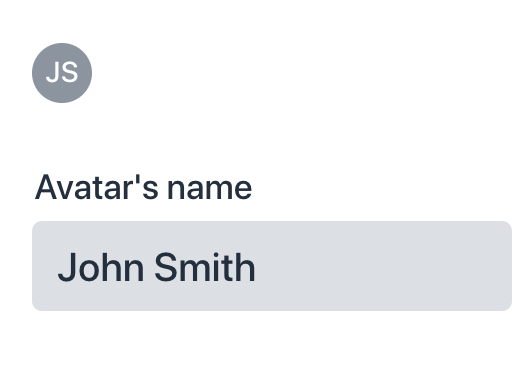Focus the Avatar's name input field
The width and height of the screenshot is (524, 381).
point(272,266)
